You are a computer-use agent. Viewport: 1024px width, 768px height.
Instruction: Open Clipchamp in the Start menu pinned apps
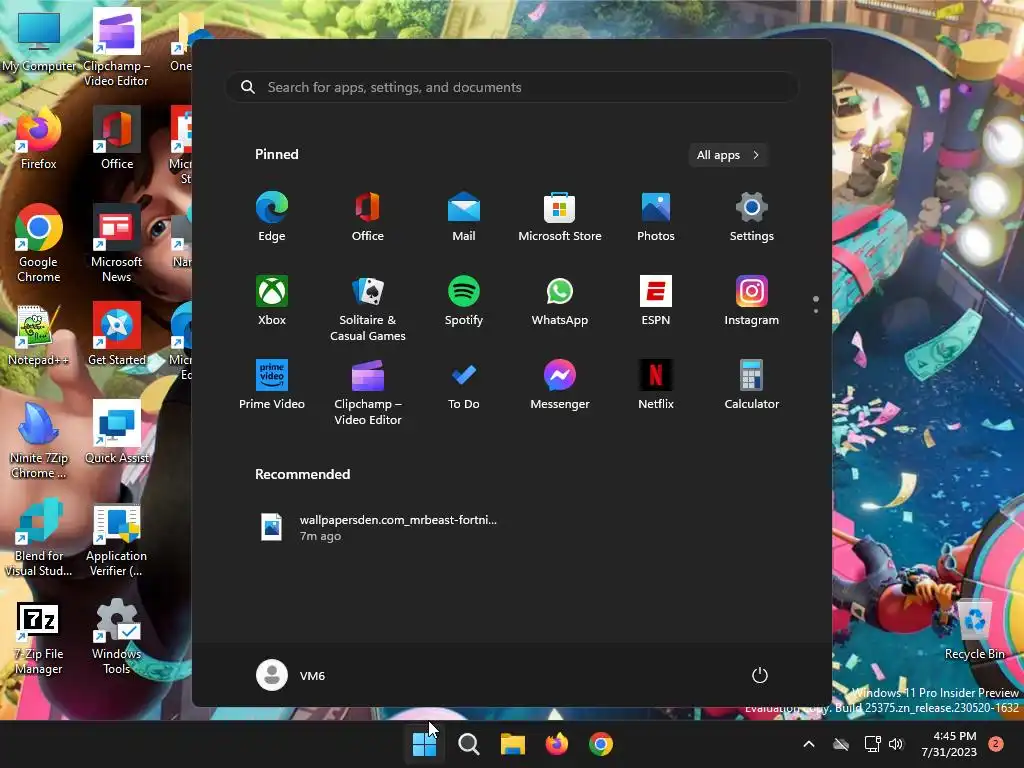(x=368, y=392)
